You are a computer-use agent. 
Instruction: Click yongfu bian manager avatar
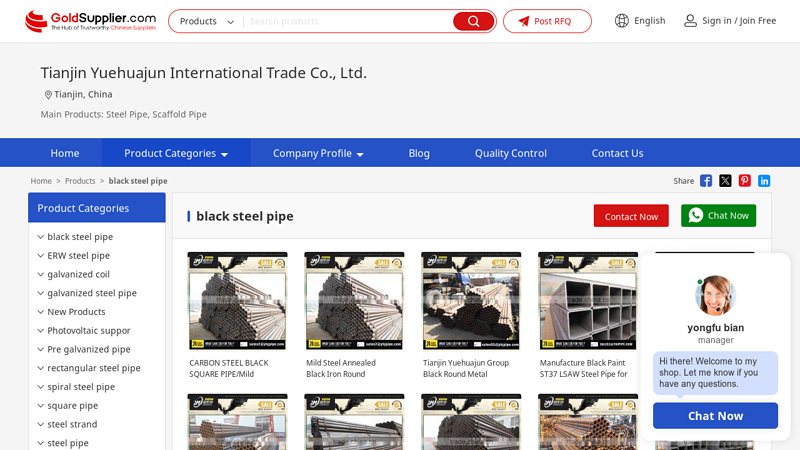[715, 295]
